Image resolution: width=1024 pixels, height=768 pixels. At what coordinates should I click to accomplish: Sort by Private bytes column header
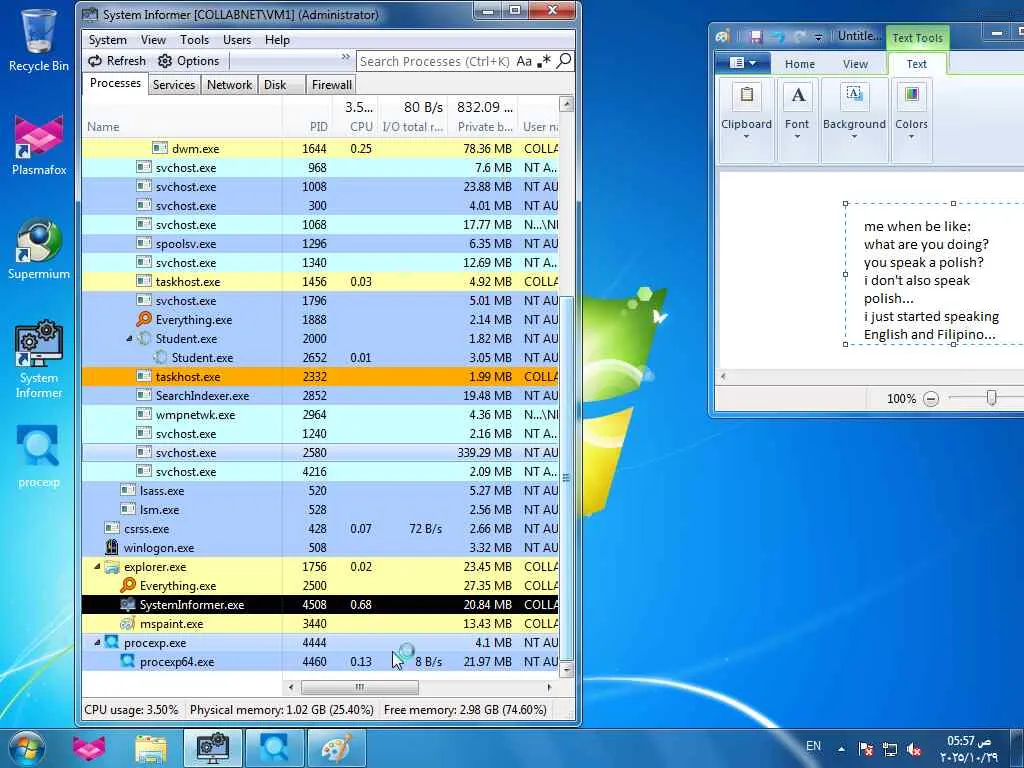coord(482,127)
